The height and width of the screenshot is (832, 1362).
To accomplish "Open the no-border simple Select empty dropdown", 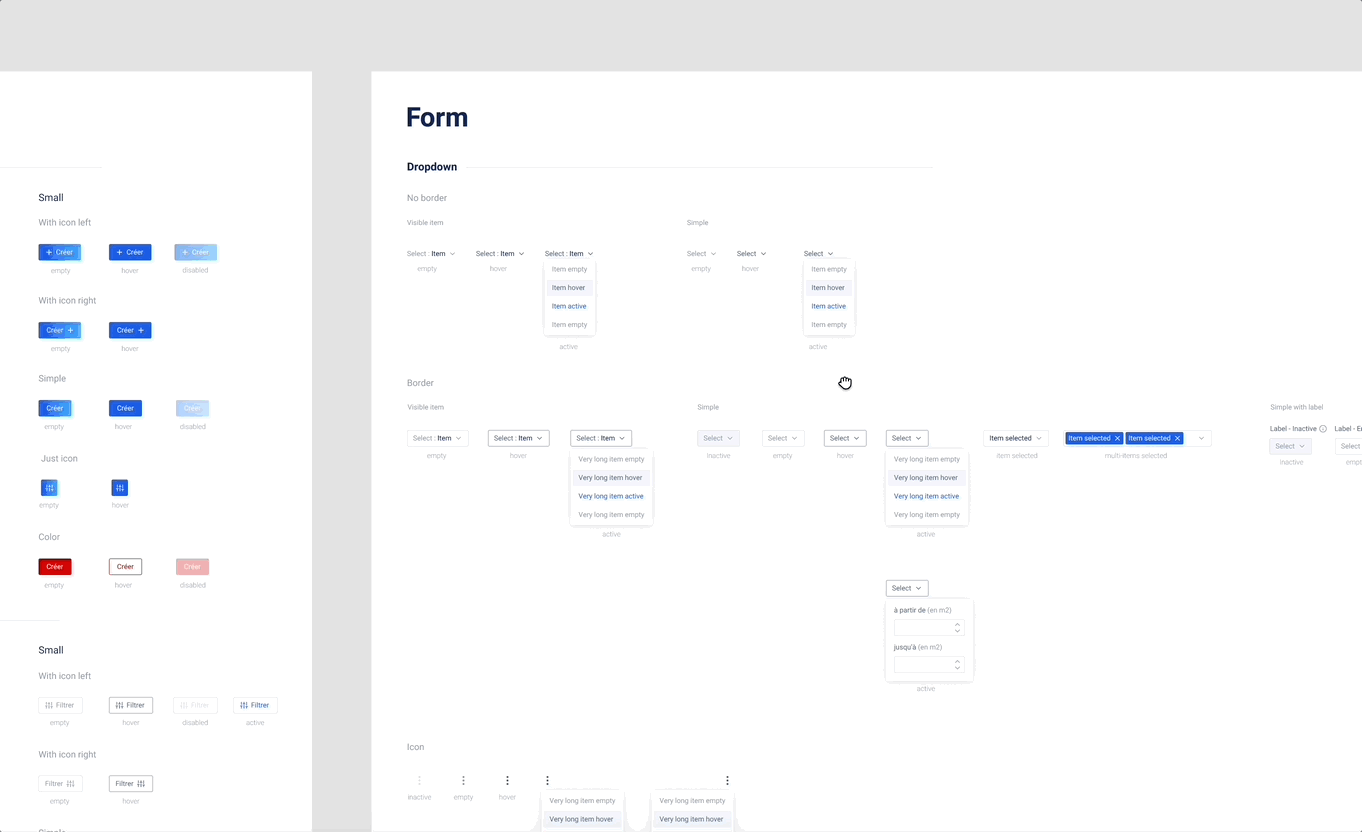I will click(x=702, y=254).
